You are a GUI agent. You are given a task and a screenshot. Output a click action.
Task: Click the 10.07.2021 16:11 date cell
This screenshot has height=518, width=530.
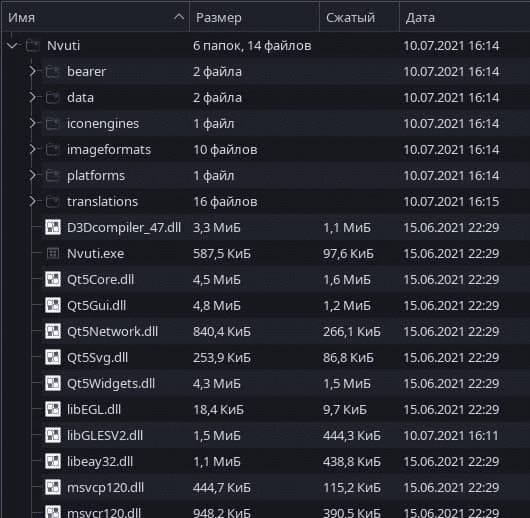pos(451,435)
